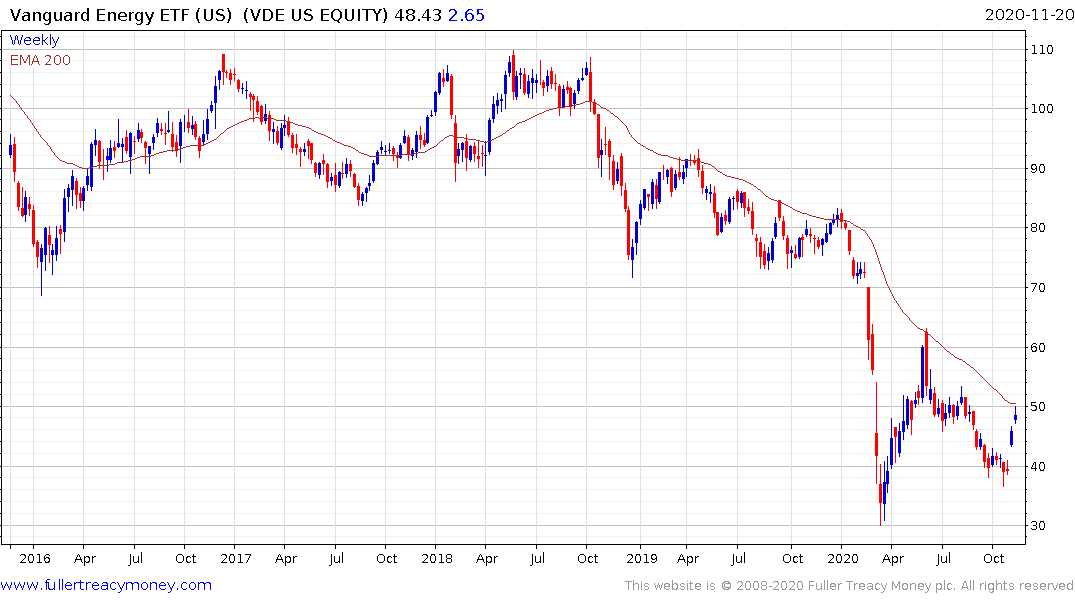The image size is (1075, 600).
Task: Click the 2020 year axis label
Action: (x=843, y=558)
